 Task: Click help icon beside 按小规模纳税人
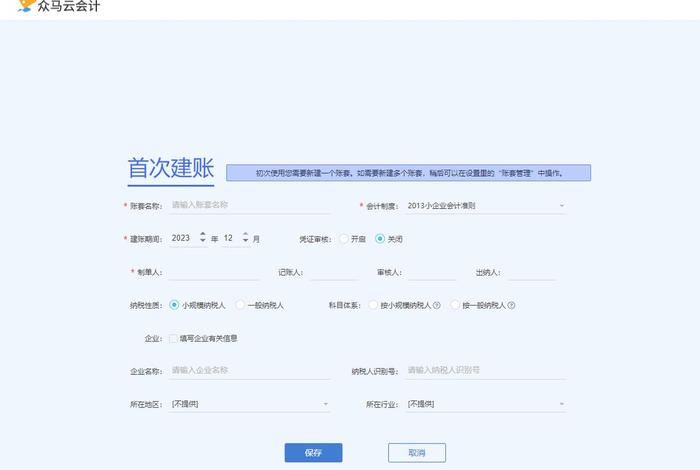pos(437,305)
